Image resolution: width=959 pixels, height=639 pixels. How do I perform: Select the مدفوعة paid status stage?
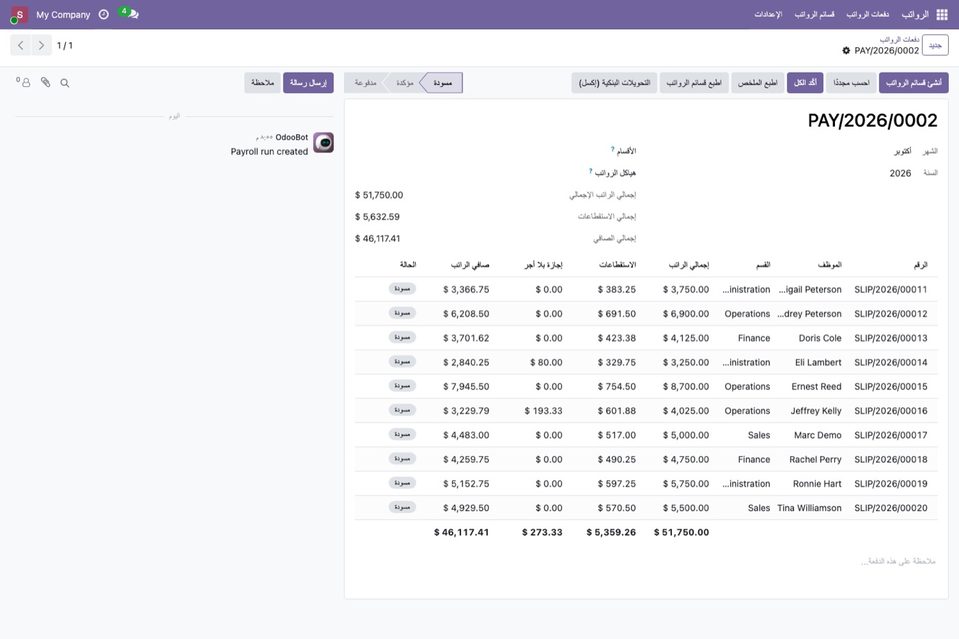coord(365,83)
